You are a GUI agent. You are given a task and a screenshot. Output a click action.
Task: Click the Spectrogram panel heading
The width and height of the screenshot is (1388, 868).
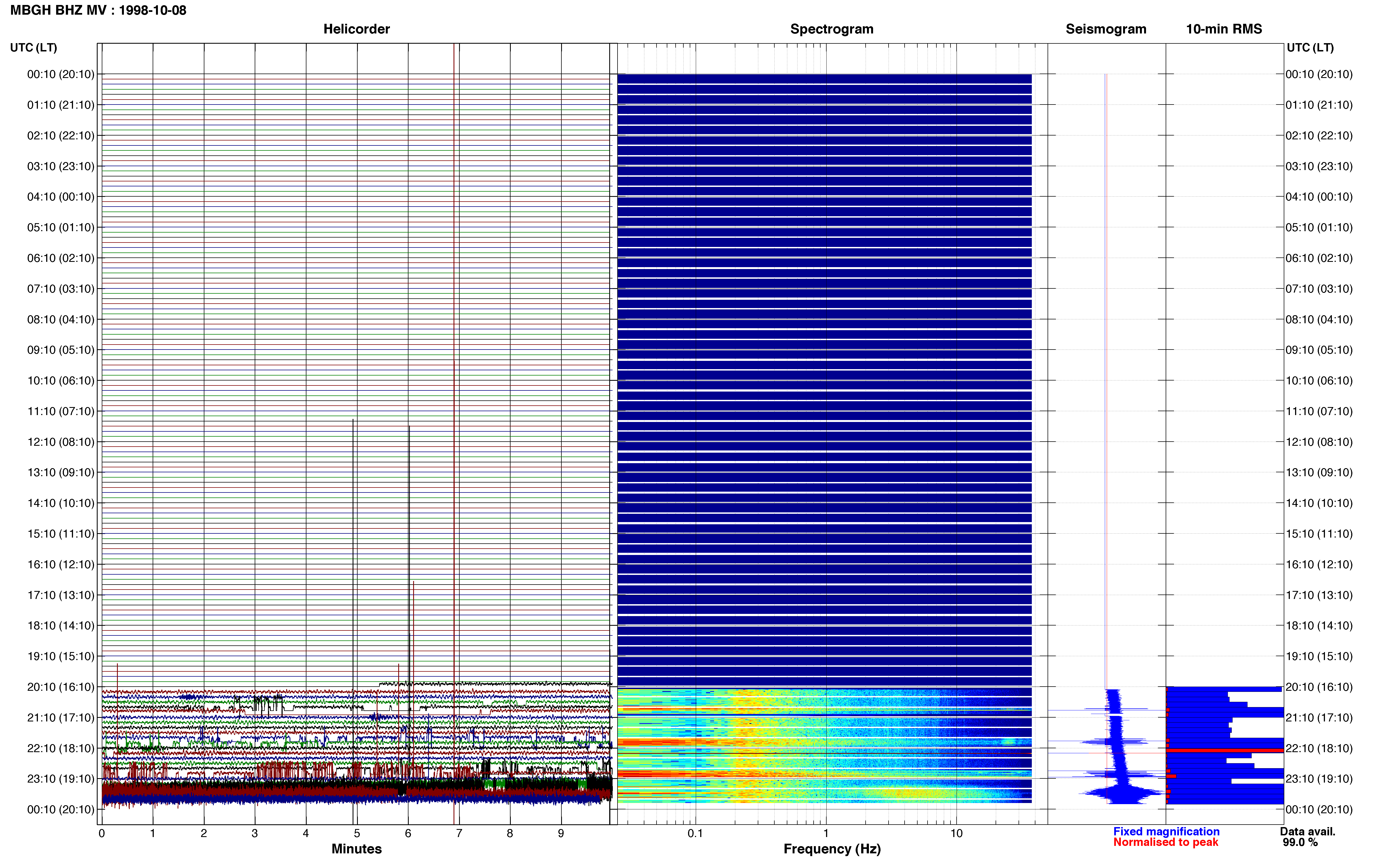[832, 29]
